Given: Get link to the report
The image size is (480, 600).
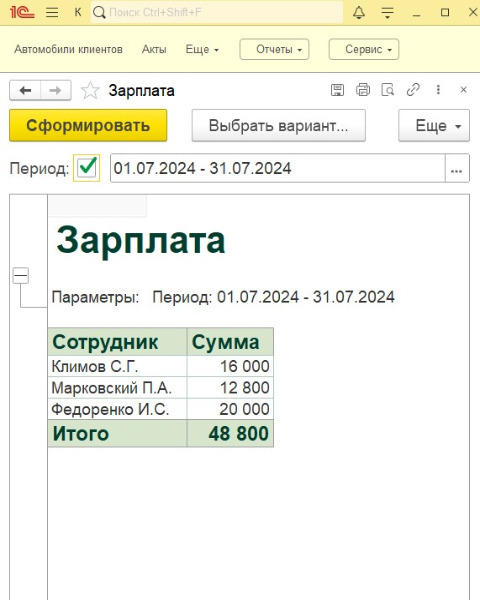Looking at the screenshot, I should coord(413,90).
